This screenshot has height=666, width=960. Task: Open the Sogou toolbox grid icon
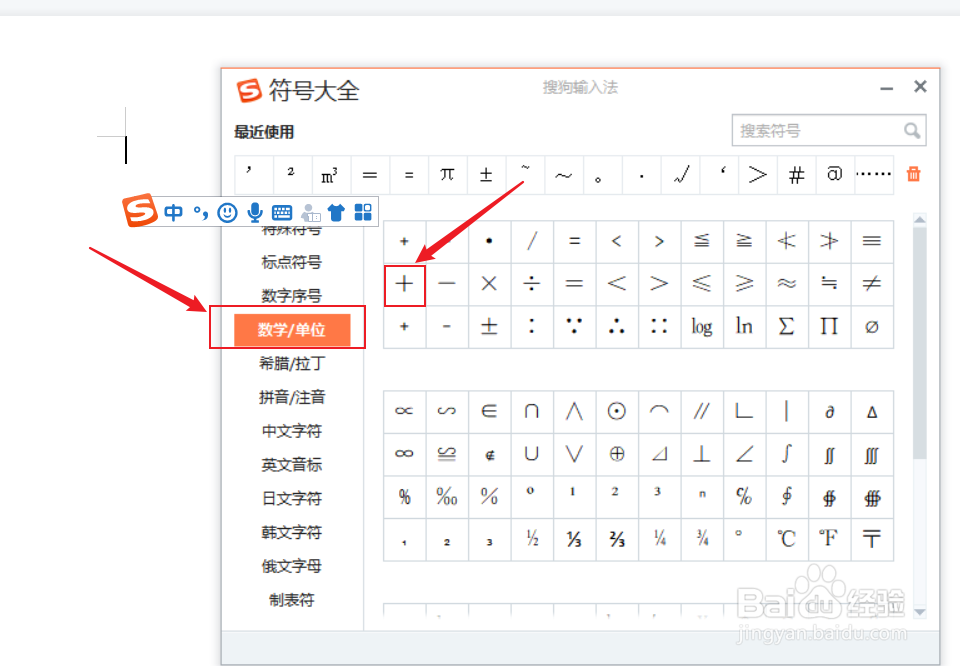[x=363, y=212]
